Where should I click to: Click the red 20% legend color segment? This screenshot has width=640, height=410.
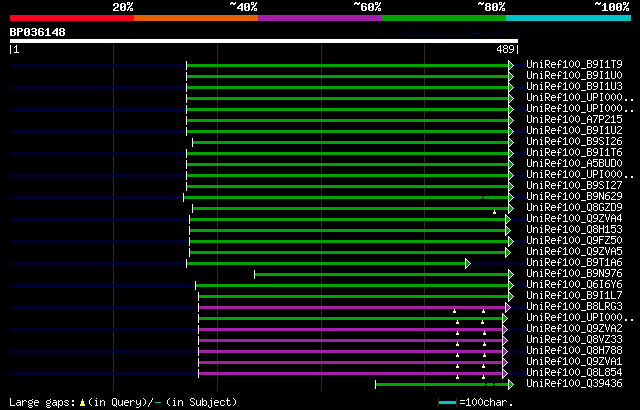[72, 18]
